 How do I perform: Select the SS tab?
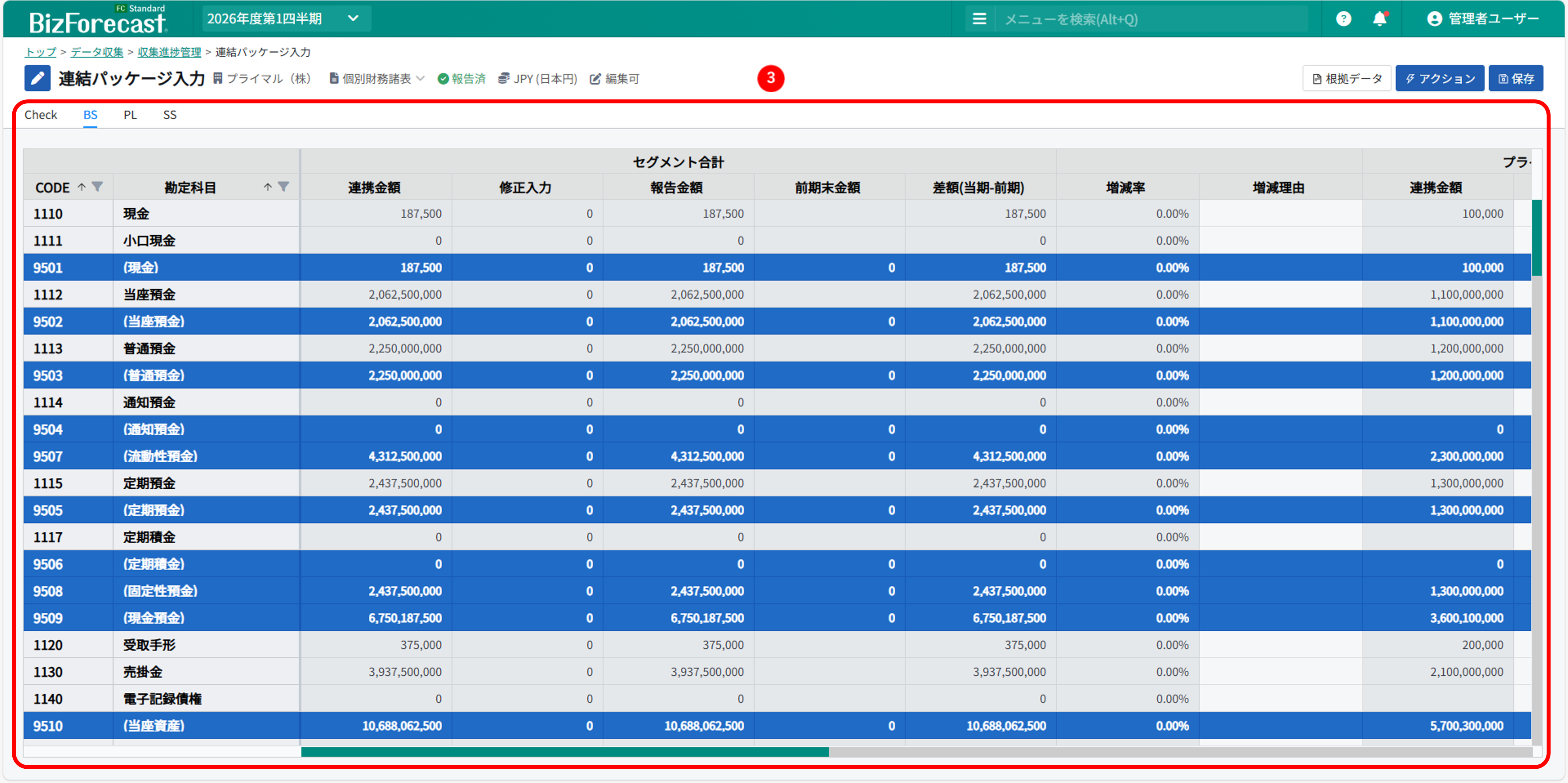170,115
